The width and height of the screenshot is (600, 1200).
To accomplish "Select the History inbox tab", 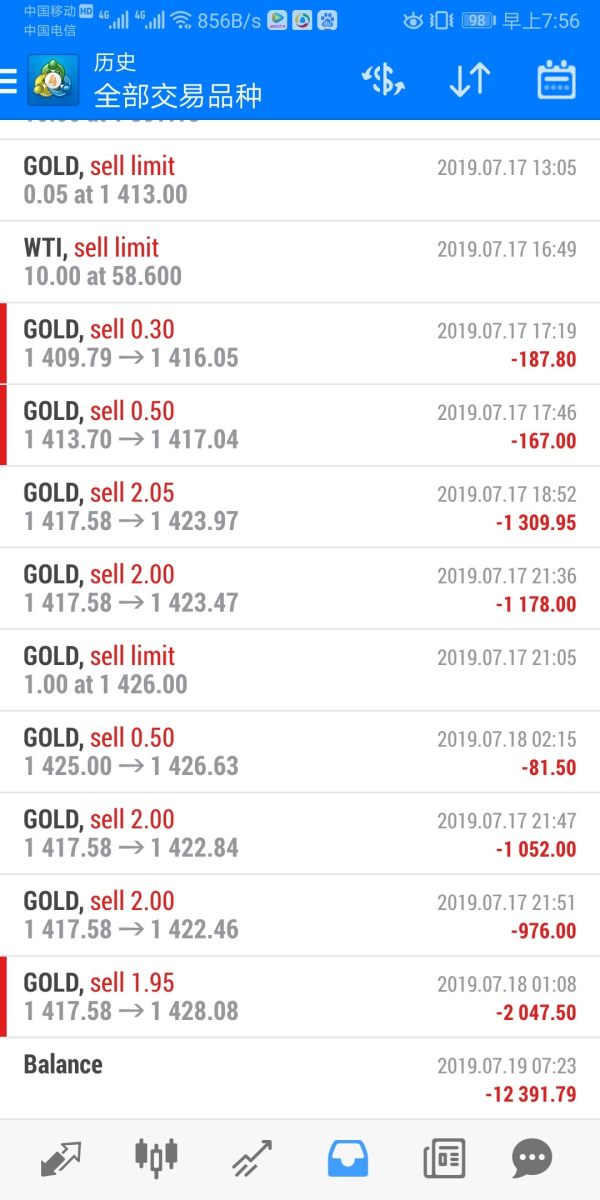I will coord(347,1159).
